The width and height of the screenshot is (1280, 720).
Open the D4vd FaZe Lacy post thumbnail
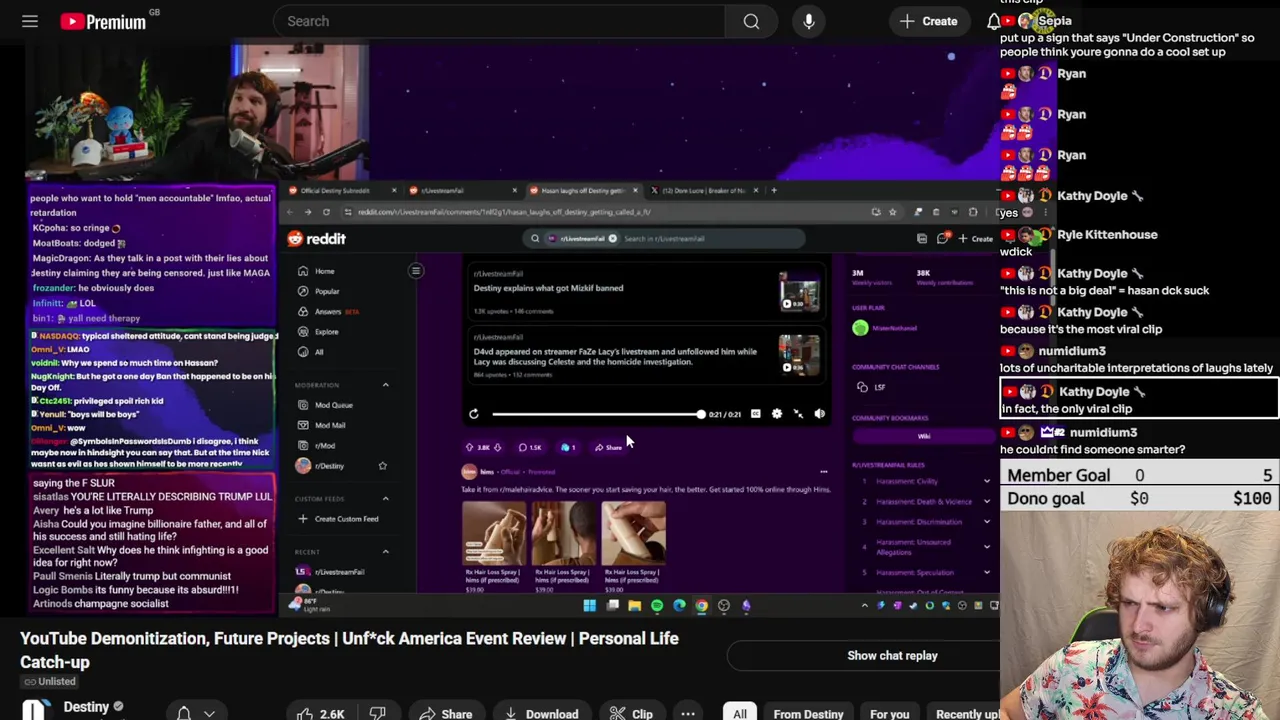799,356
